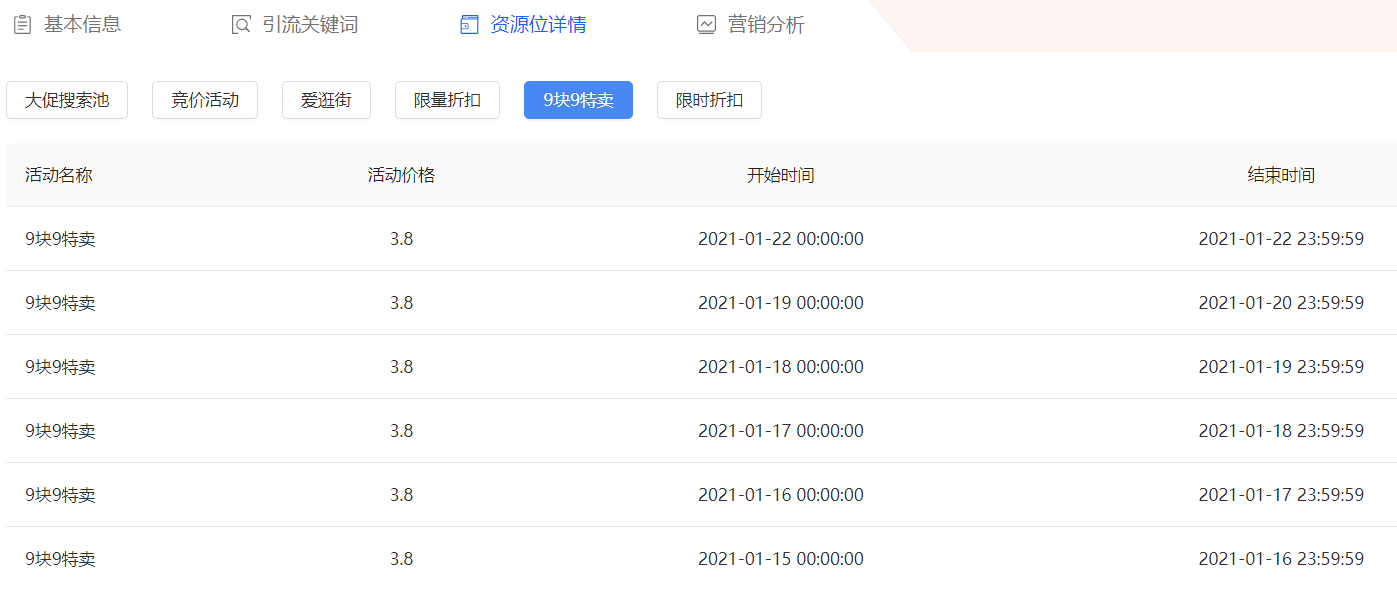Click the 结束时间 column header
This screenshot has height=590, width=1397.
(1281, 175)
